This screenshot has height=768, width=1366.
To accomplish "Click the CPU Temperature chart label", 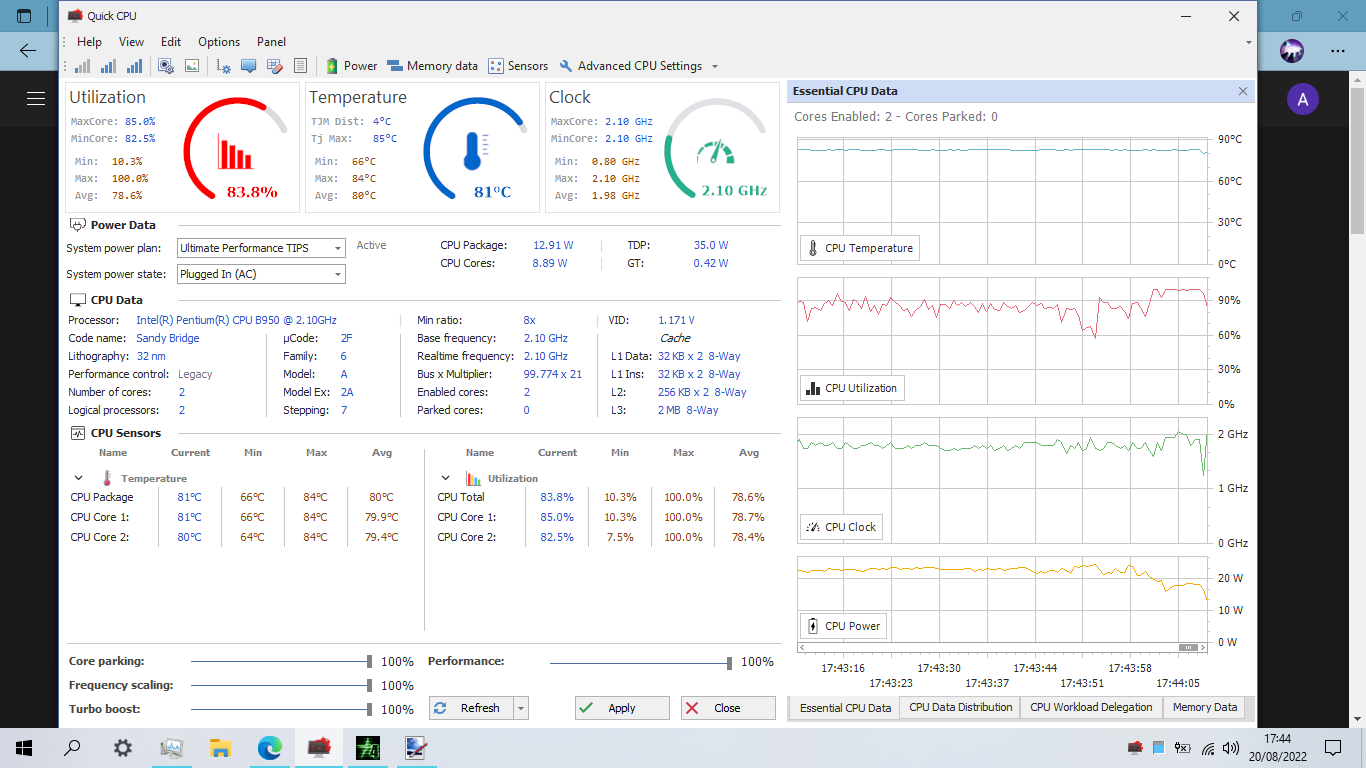I will (860, 248).
